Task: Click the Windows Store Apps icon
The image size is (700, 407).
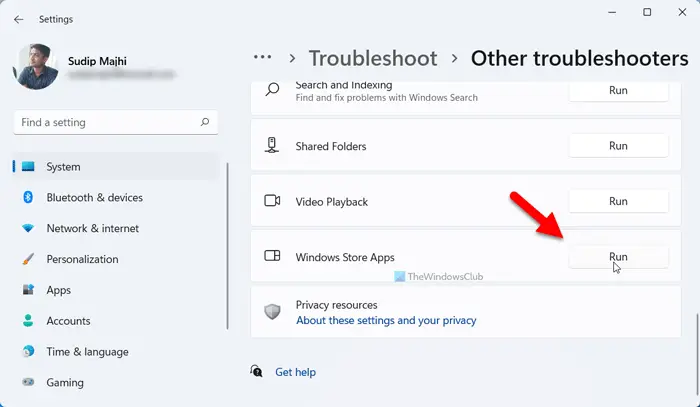Action: 272,256
